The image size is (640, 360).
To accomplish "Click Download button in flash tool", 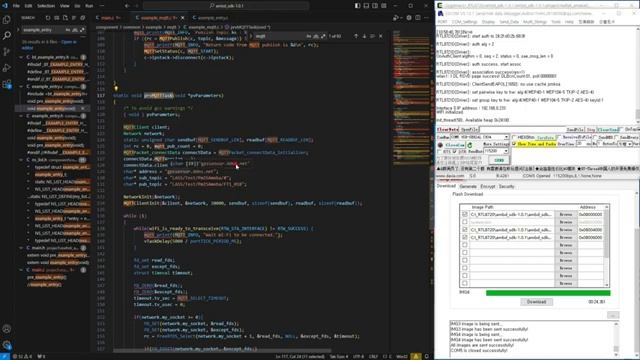I will click(536, 302).
